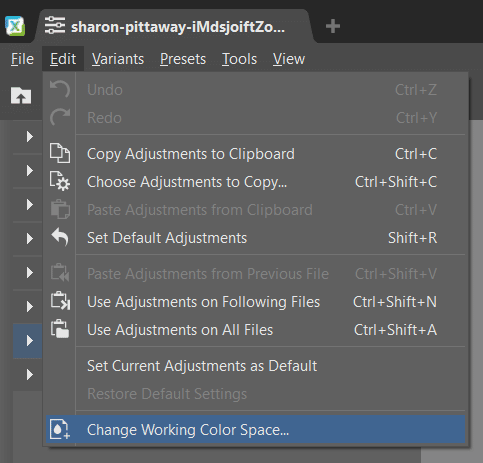Click the disabled Redo entry
The image size is (483, 463).
[256, 118]
